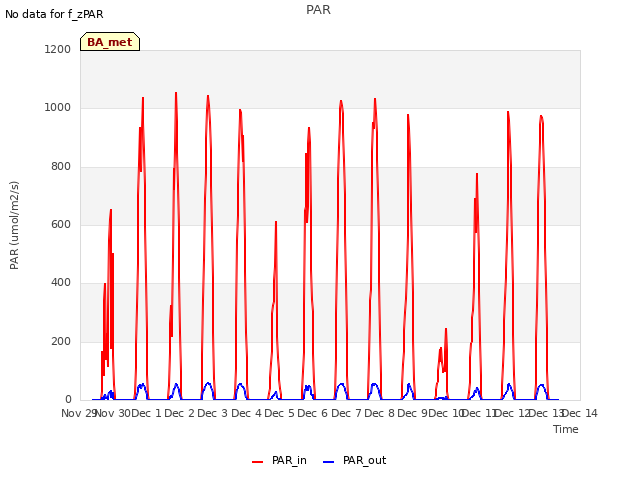
Task: Click the Dec 6 x-axis tick label
Action: tap(313, 413)
